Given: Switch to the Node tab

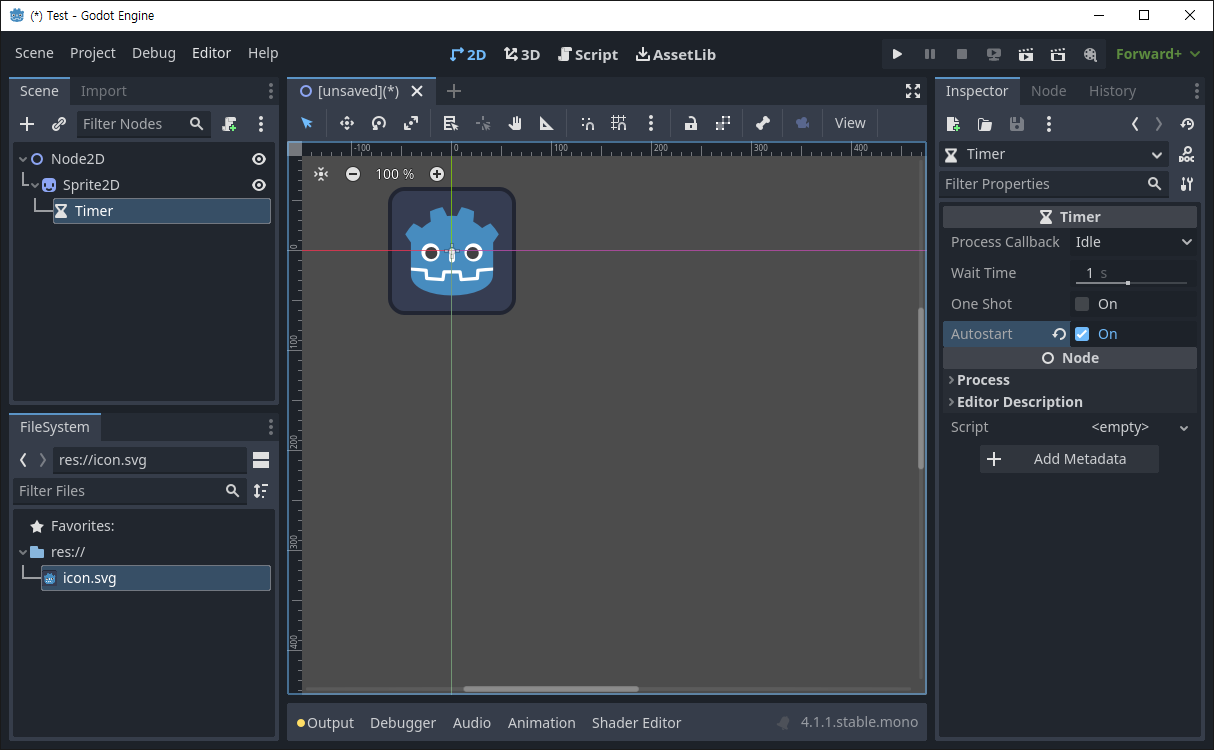Looking at the screenshot, I should tap(1048, 91).
